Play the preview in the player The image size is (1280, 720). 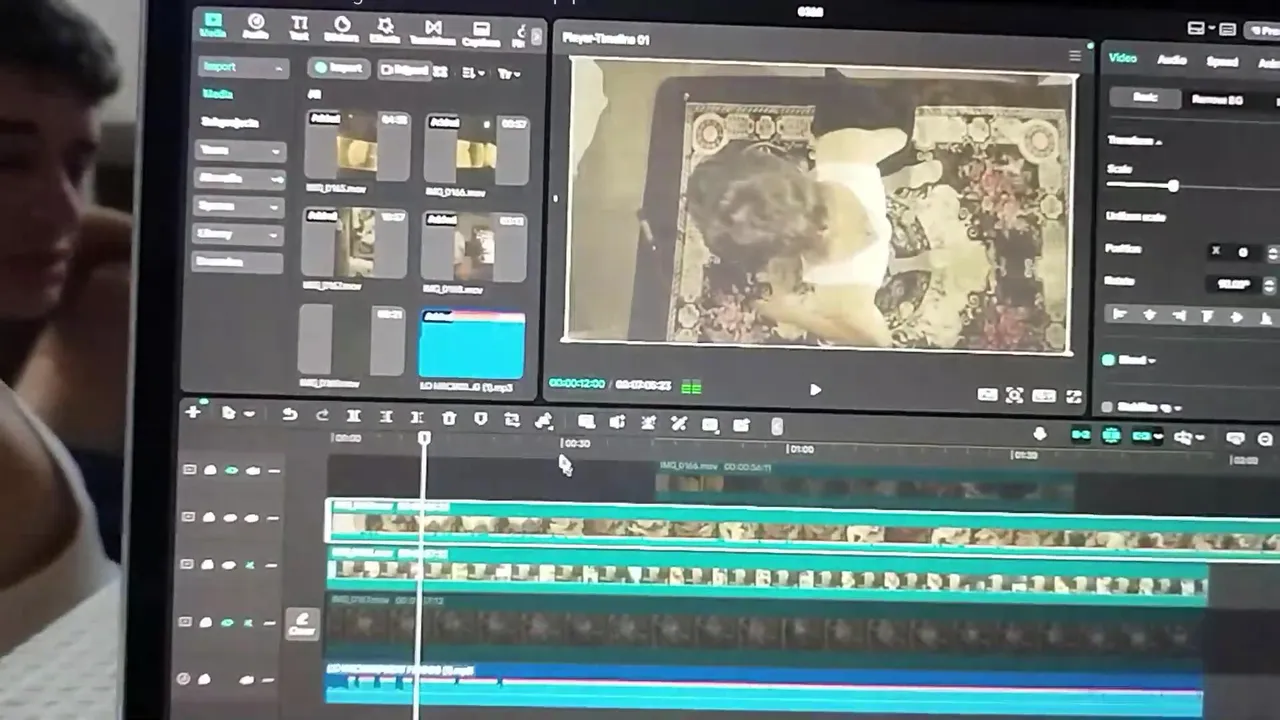coord(815,390)
